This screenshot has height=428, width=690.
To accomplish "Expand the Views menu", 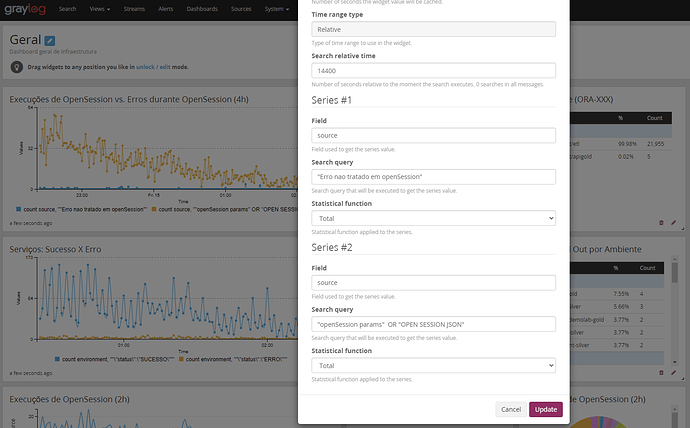I will coord(99,9).
